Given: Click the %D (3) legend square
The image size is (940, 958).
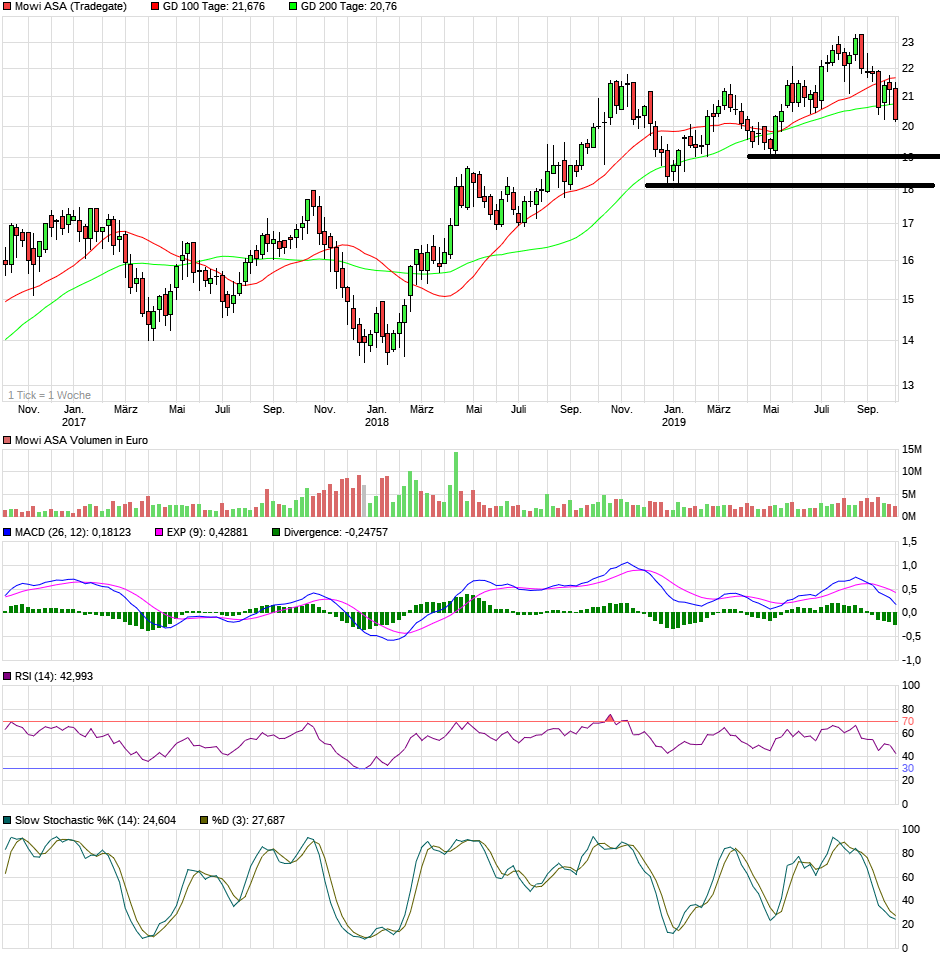Looking at the screenshot, I should pyautogui.click(x=205, y=820).
